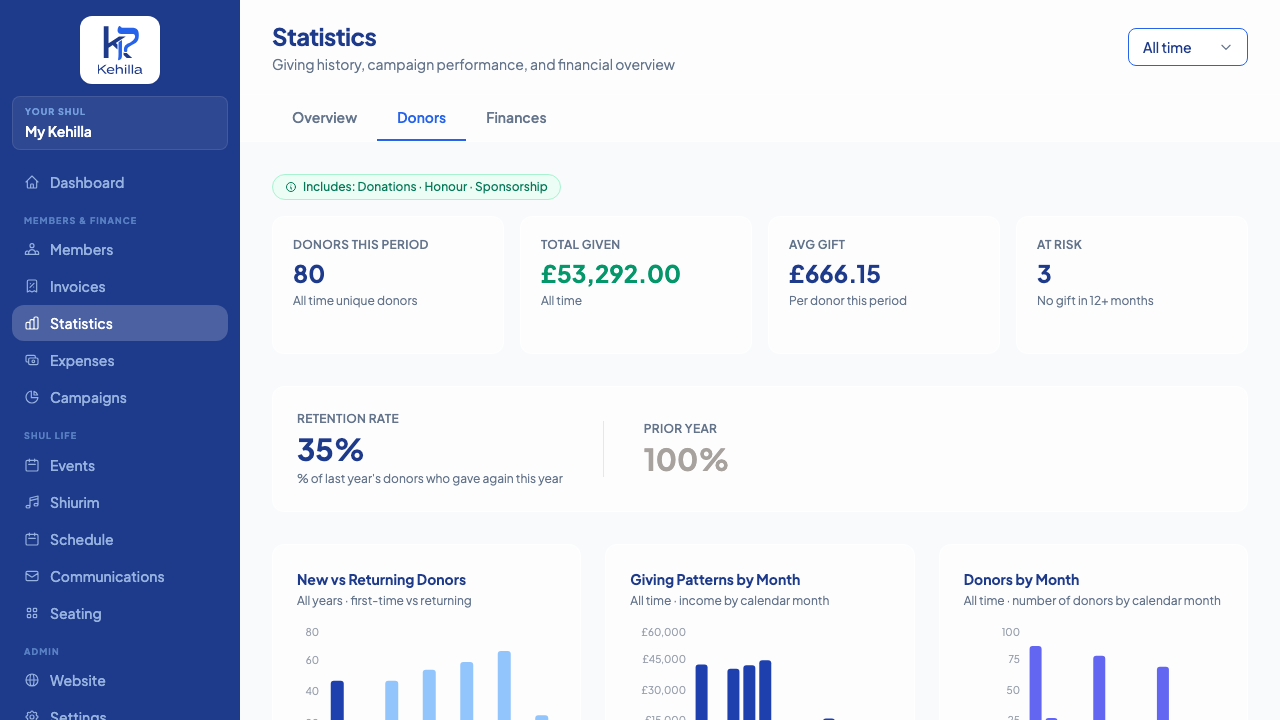Click the Schedule calendar icon
Image resolution: width=1280 pixels, height=720 pixels.
point(32,540)
